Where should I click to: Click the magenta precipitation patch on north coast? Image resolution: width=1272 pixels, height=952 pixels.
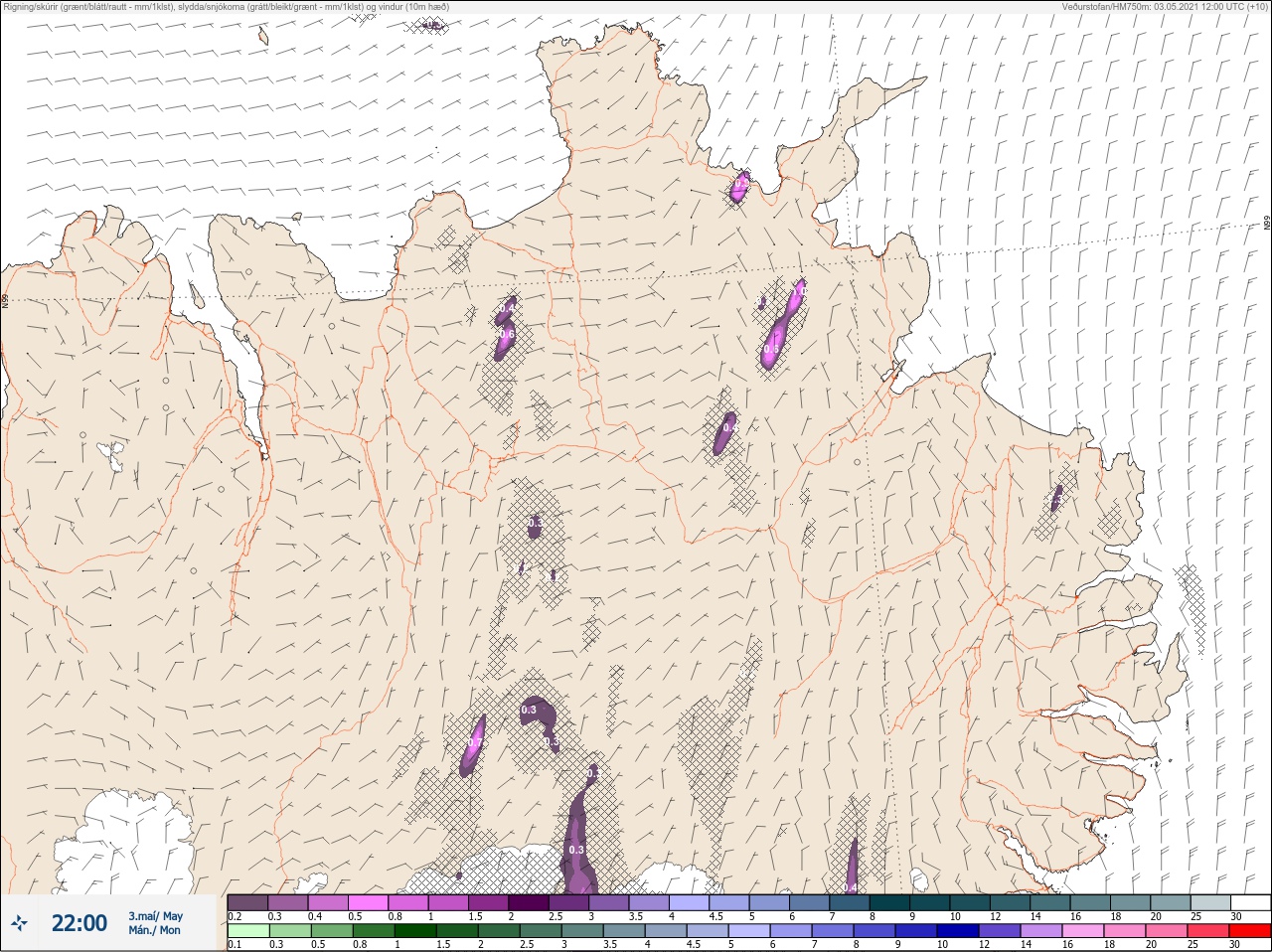click(739, 187)
